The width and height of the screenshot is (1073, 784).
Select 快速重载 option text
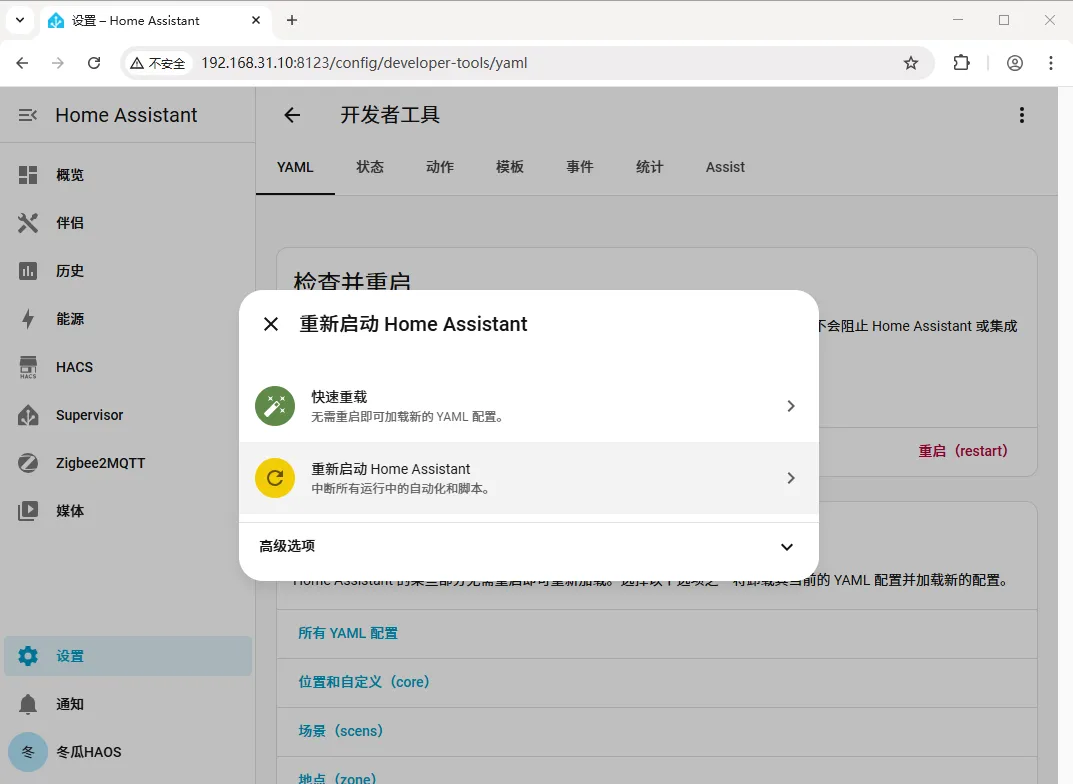pyautogui.click(x=339, y=397)
